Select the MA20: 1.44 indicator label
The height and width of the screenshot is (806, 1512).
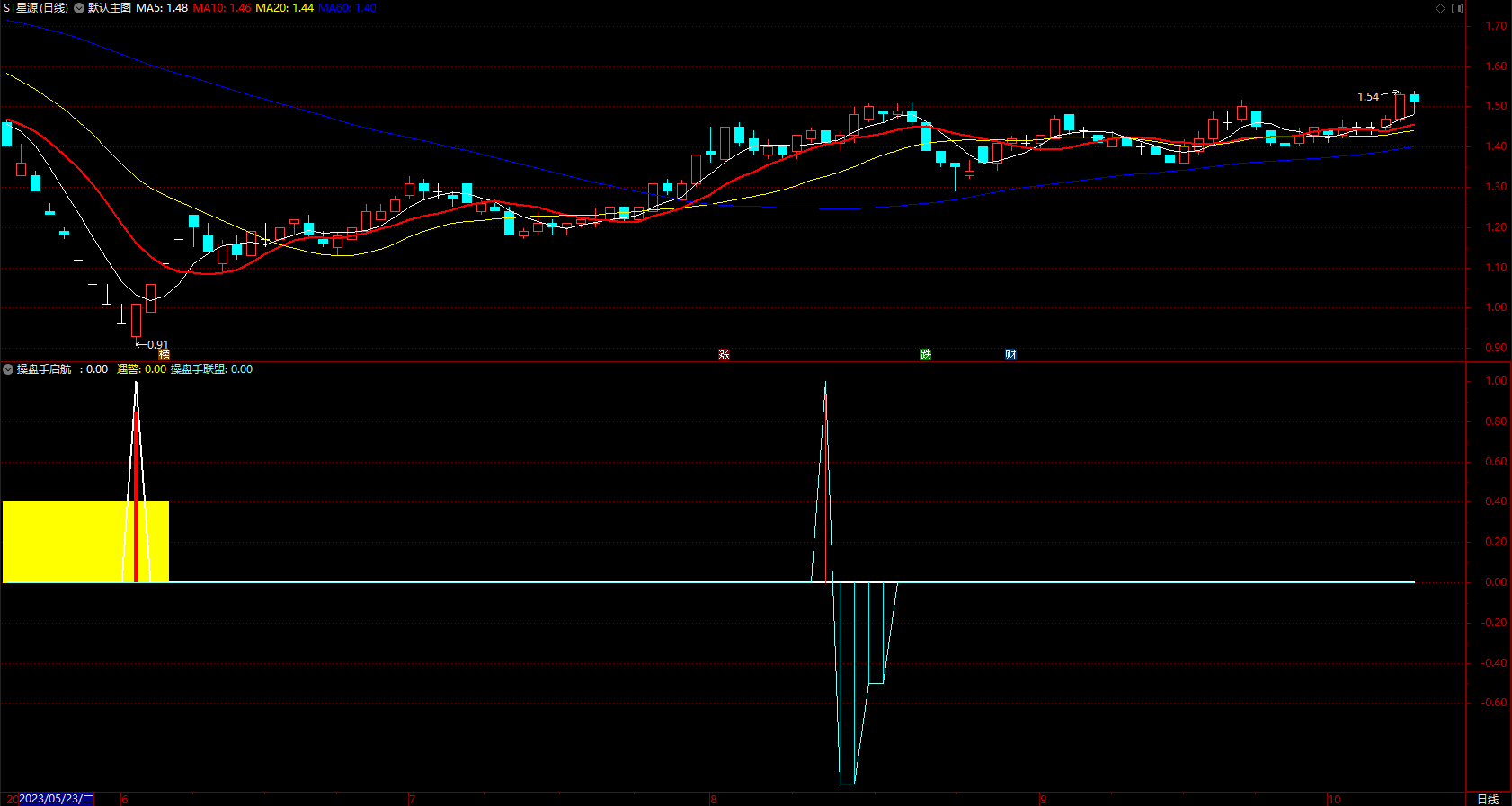coord(285,8)
